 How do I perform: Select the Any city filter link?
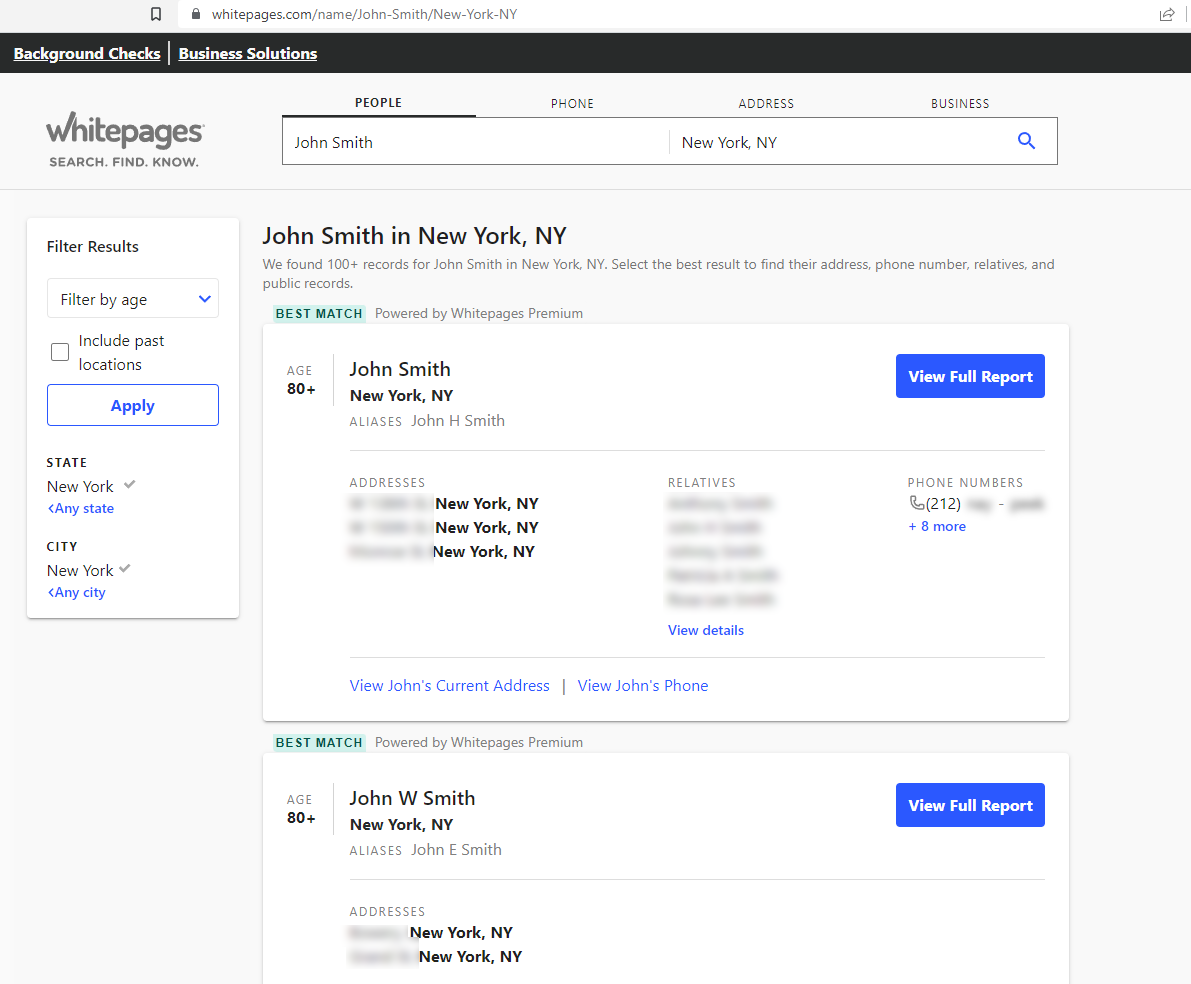[x=77, y=592]
